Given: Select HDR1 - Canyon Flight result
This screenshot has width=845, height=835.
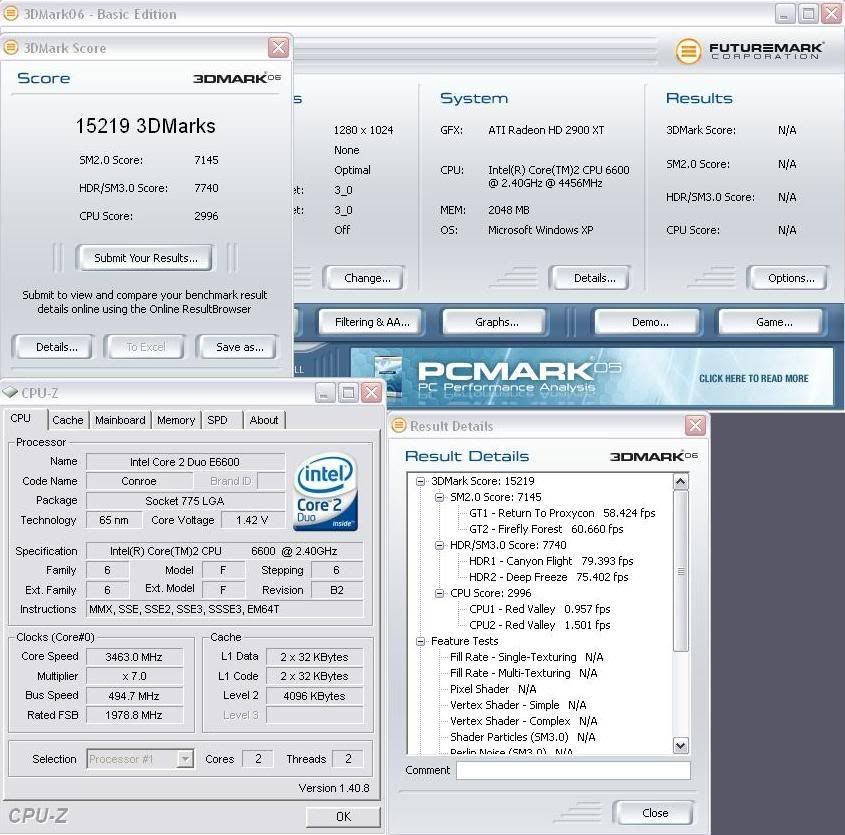Looking at the screenshot, I should [x=551, y=561].
